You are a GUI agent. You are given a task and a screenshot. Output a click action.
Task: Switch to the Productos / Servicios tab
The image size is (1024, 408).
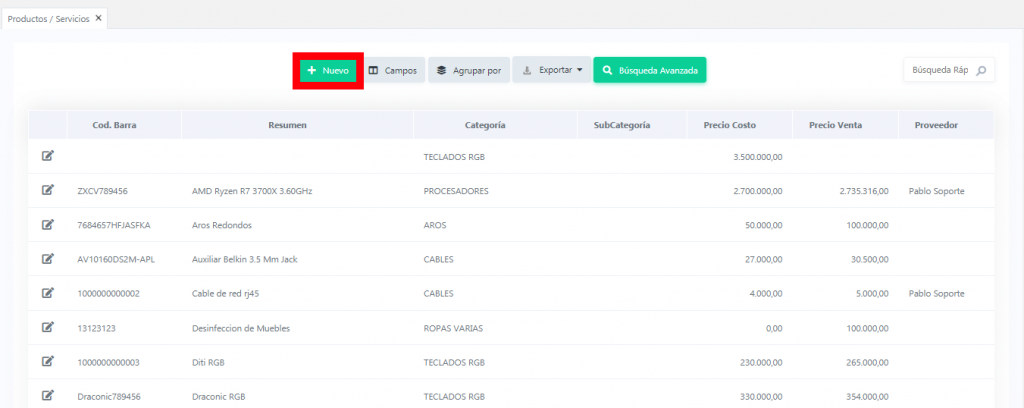pos(48,18)
